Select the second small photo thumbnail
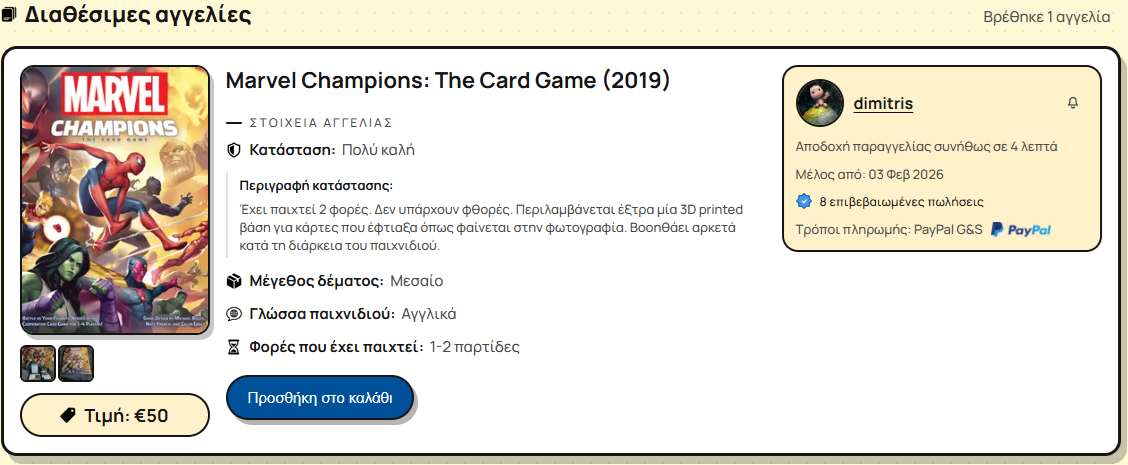This screenshot has height=465, width=1128. (76, 363)
